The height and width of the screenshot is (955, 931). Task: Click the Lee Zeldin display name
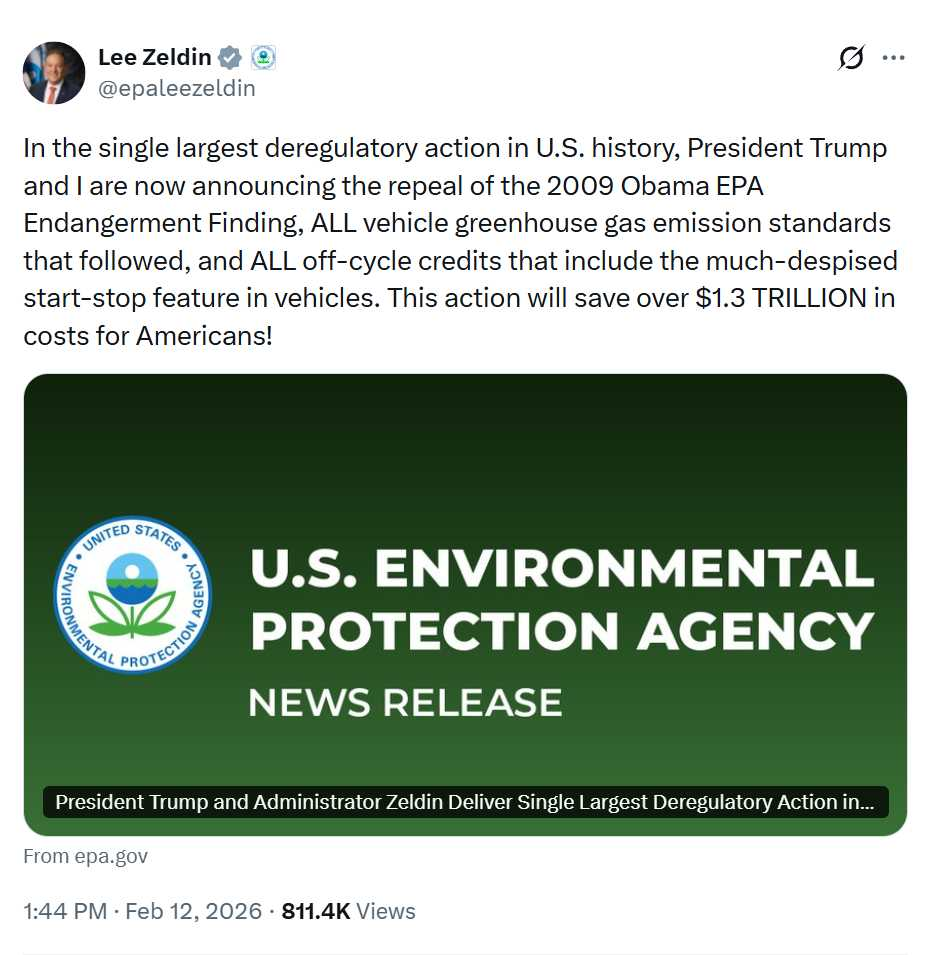coord(154,58)
